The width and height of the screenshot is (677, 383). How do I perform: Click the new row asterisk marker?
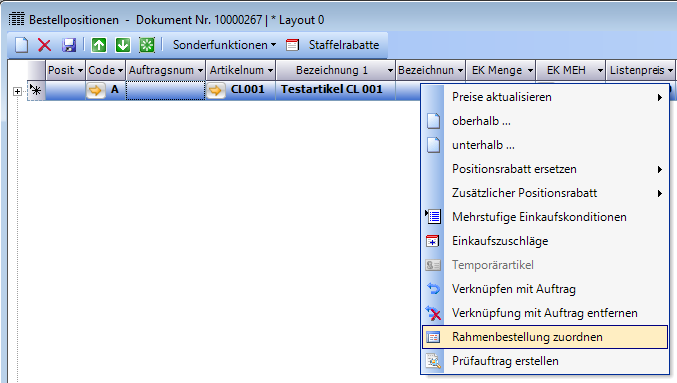35,90
